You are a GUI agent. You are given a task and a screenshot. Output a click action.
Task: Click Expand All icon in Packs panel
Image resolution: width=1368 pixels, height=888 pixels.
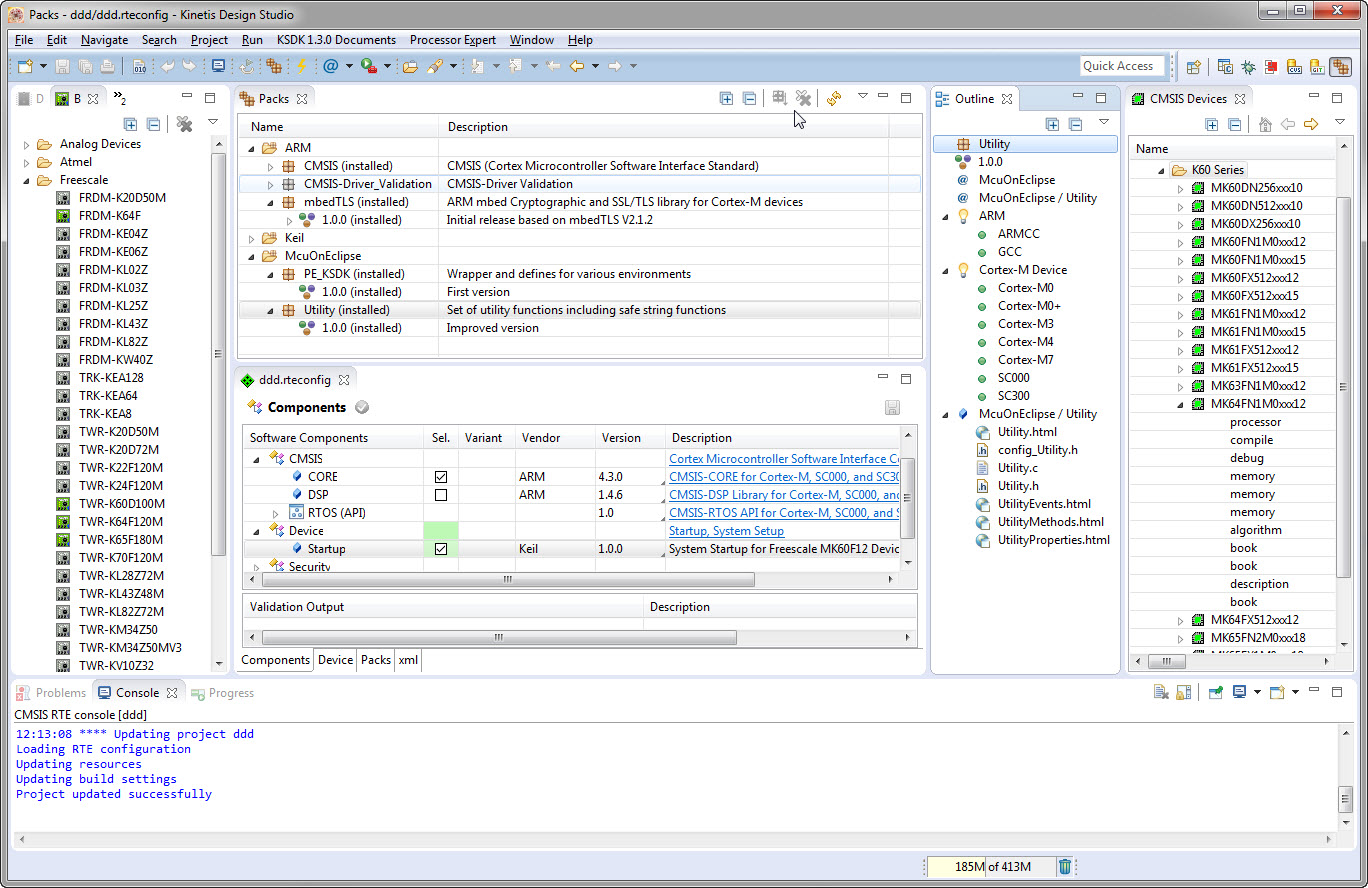tap(727, 98)
